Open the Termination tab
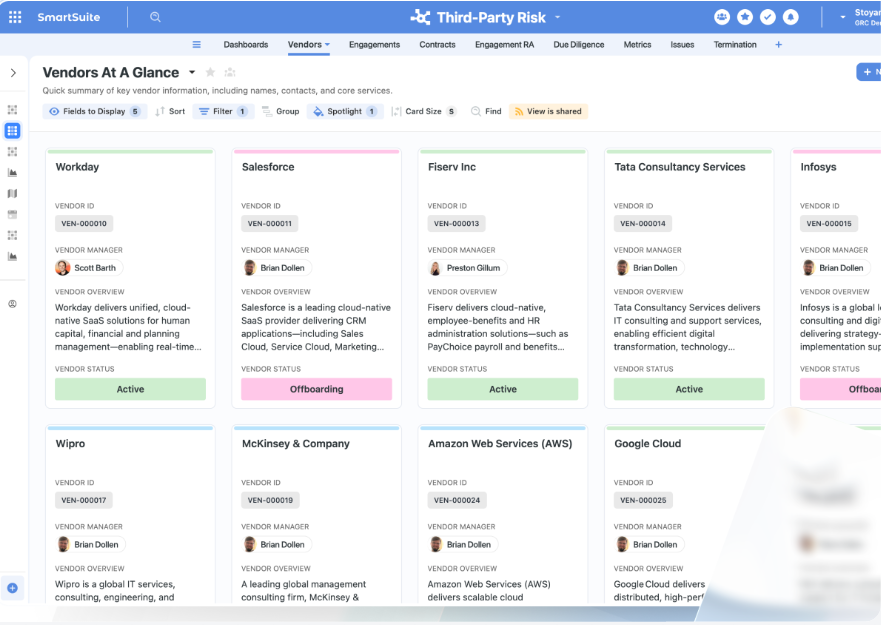The width and height of the screenshot is (881, 625). (x=735, y=44)
